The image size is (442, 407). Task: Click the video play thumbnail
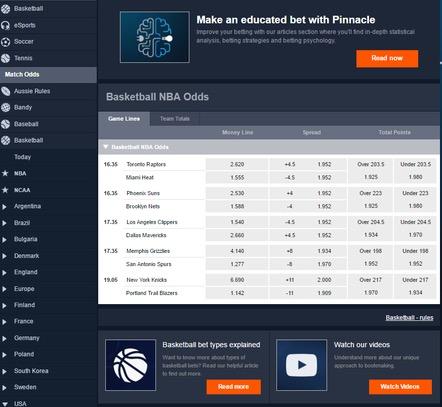pyautogui.click(x=301, y=365)
